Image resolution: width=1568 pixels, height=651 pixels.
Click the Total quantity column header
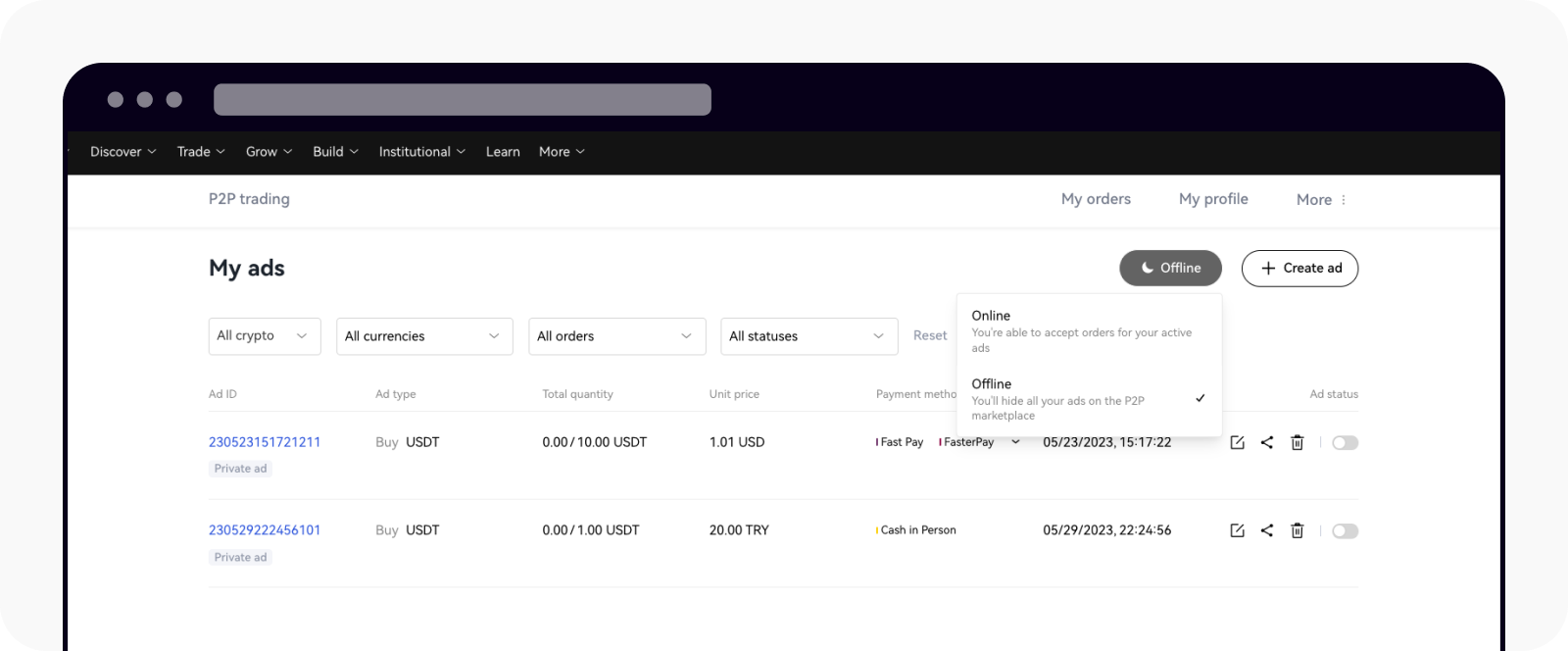pyautogui.click(x=577, y=394)
